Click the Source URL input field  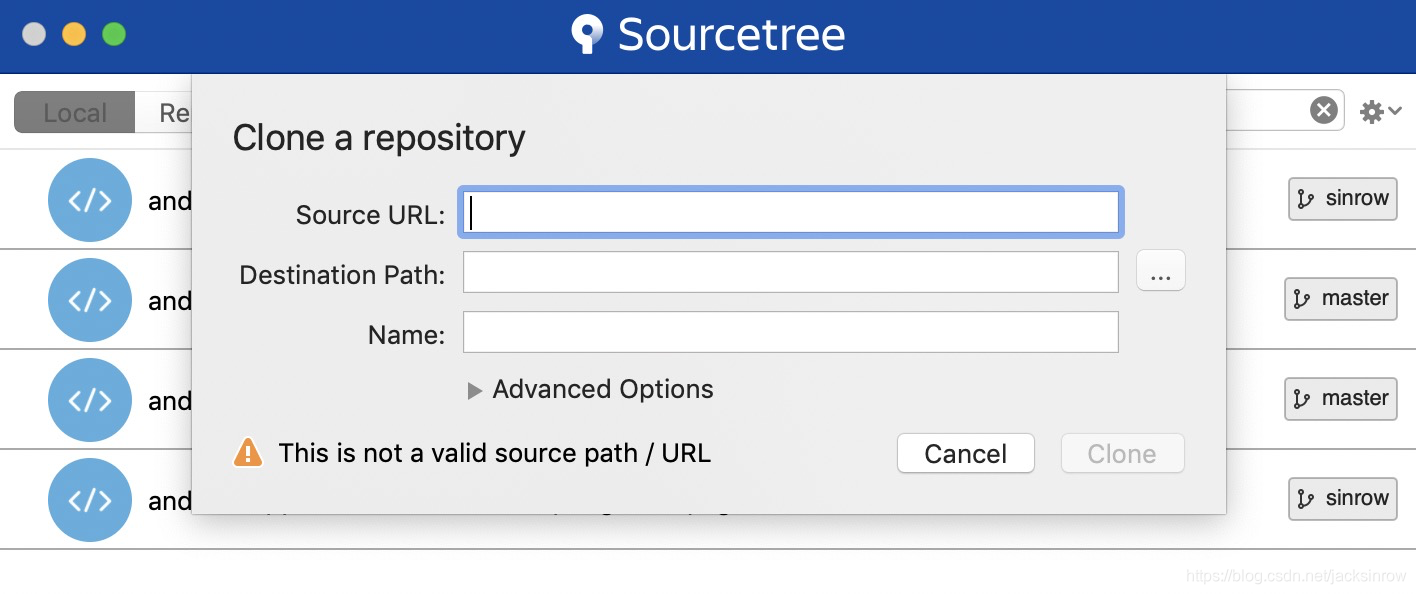click(790, 212)
